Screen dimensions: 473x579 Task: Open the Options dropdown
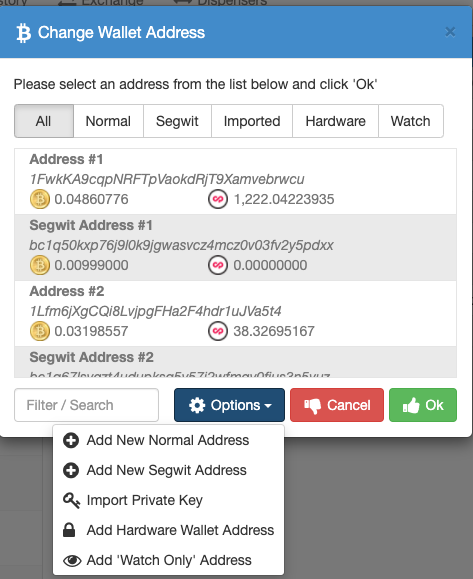click(229, 405)
